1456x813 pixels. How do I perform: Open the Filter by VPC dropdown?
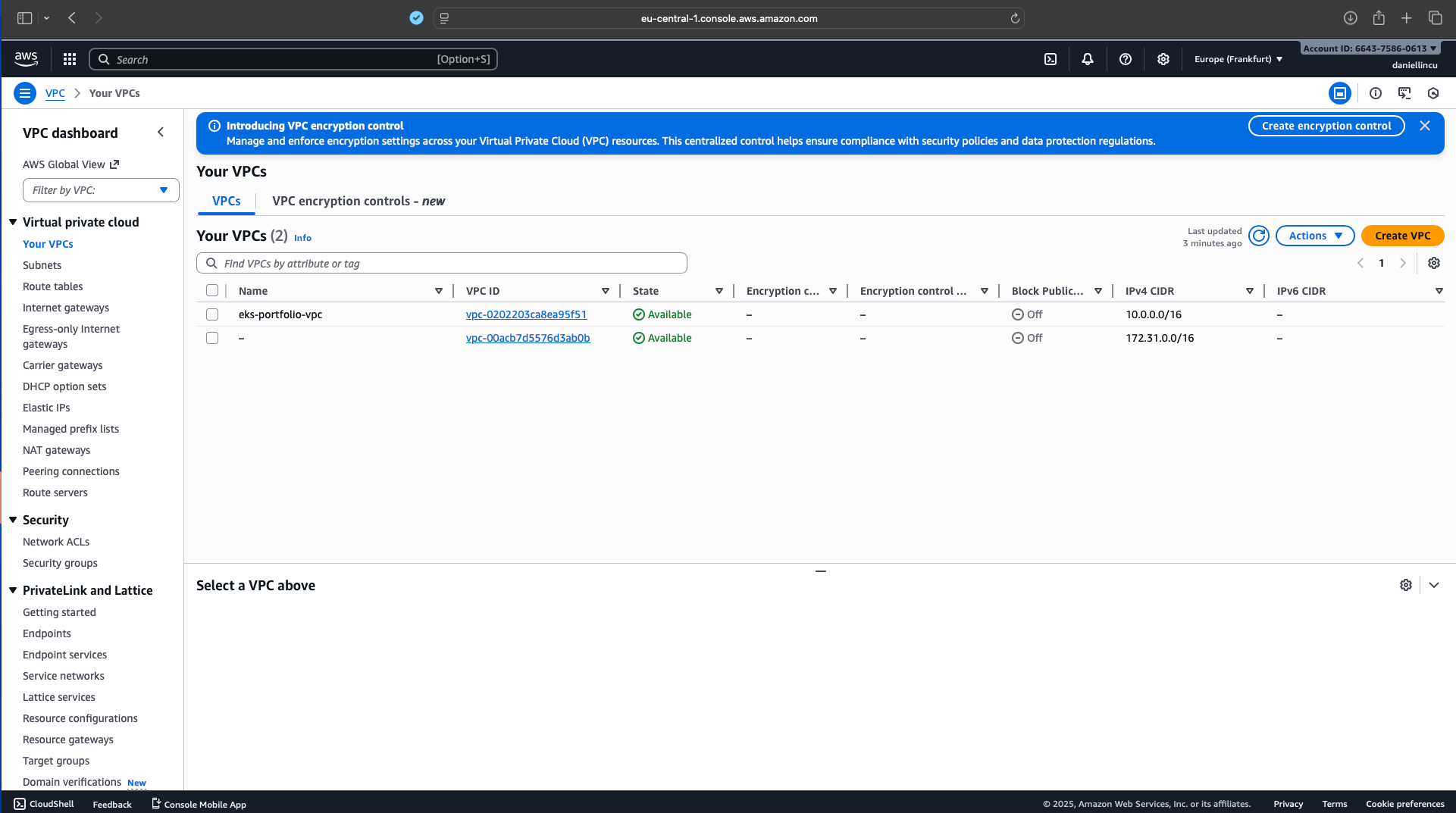point(101,190)
